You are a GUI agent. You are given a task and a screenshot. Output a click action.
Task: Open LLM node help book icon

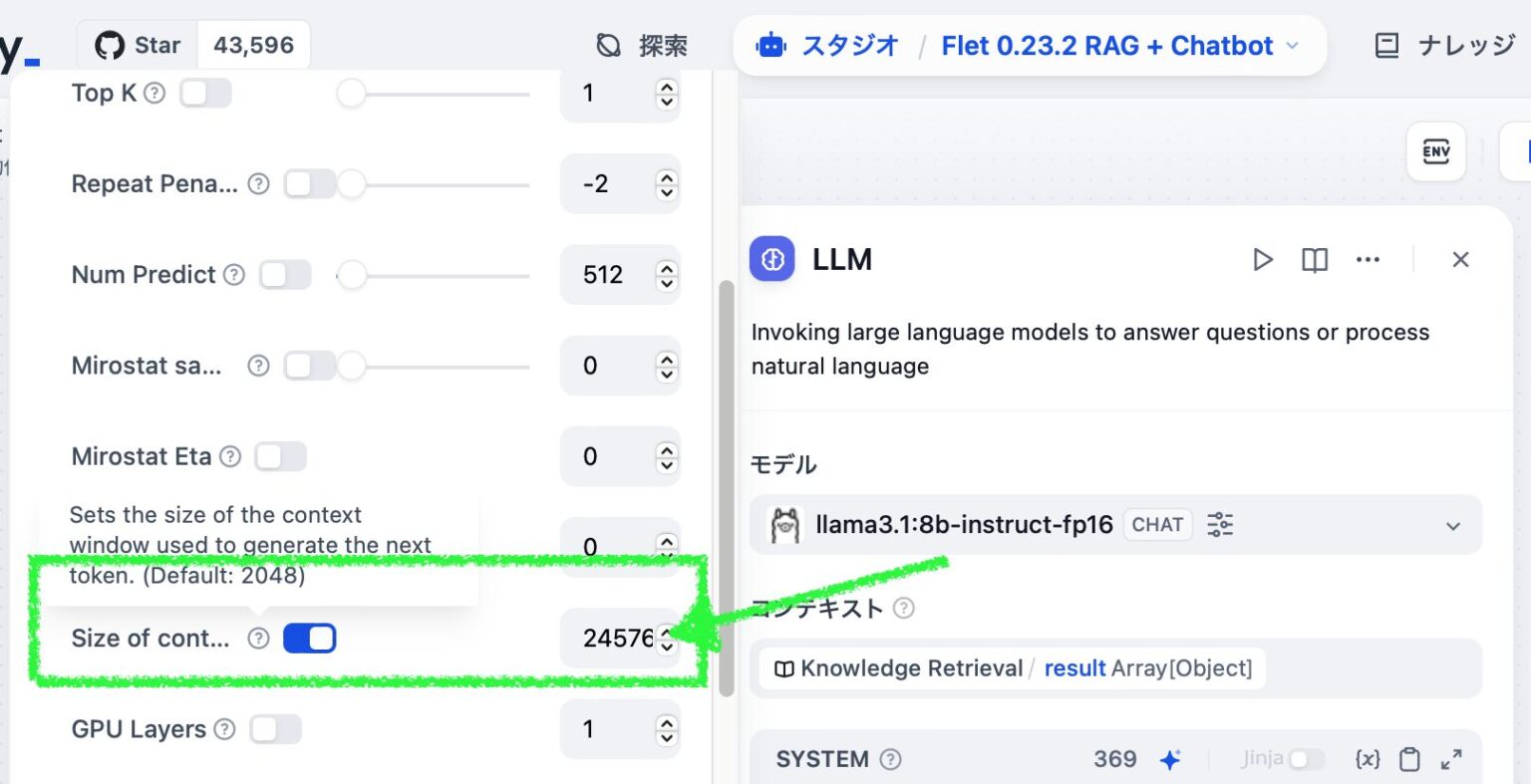click(x=1315, y=260)
